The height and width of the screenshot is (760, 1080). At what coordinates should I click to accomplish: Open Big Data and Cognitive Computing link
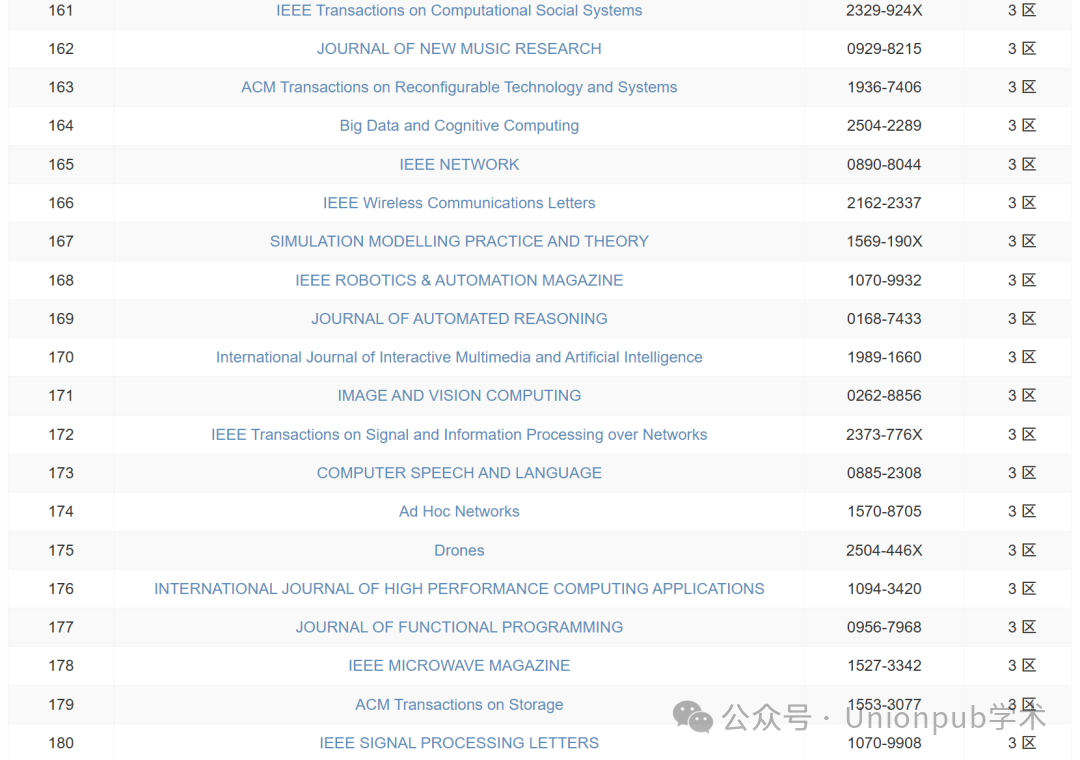(x=459, y=125)
